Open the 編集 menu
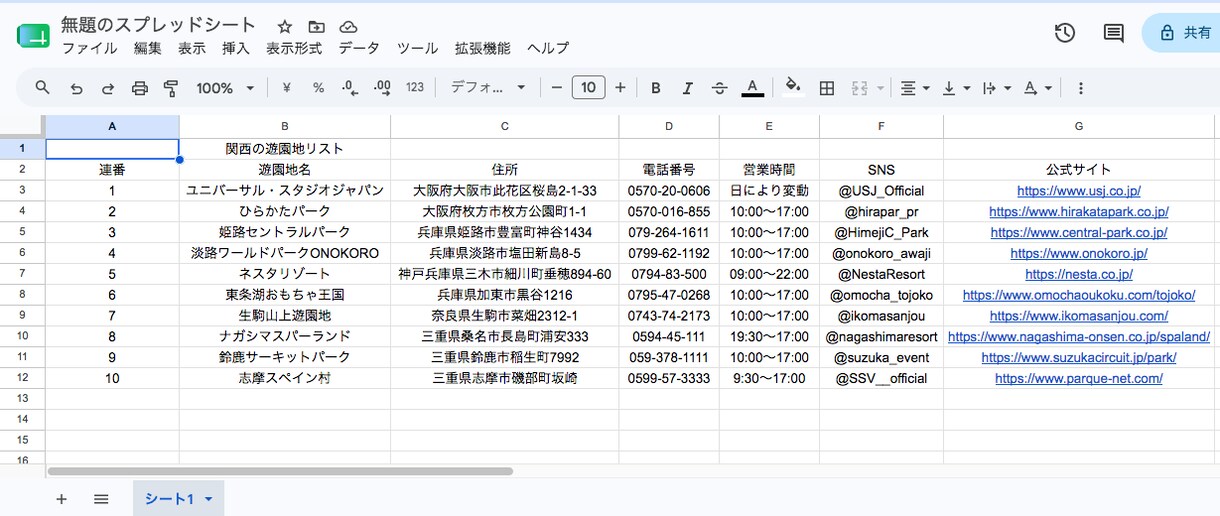The image size is (1220, 516). 148,48
